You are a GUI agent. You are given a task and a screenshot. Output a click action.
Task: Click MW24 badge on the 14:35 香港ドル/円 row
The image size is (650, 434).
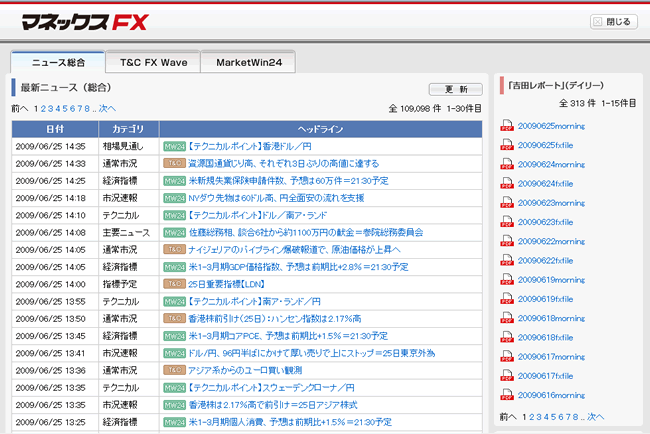click(x=175, y=146)
